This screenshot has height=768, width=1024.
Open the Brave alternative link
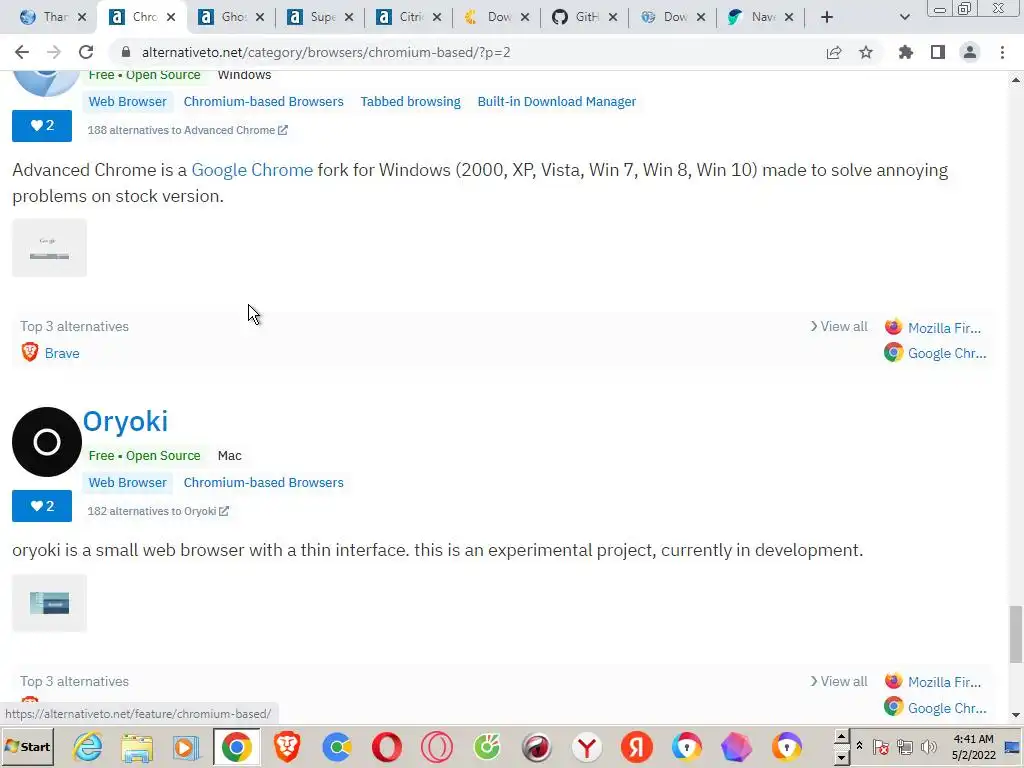[x=62, y=353]
